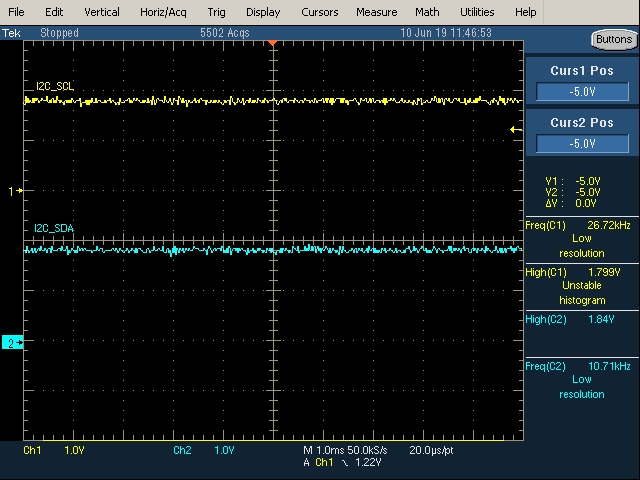The image size is (640, 480).
Task: Click the V2 -5.0V cursor readout
Action: click(573, 192)
